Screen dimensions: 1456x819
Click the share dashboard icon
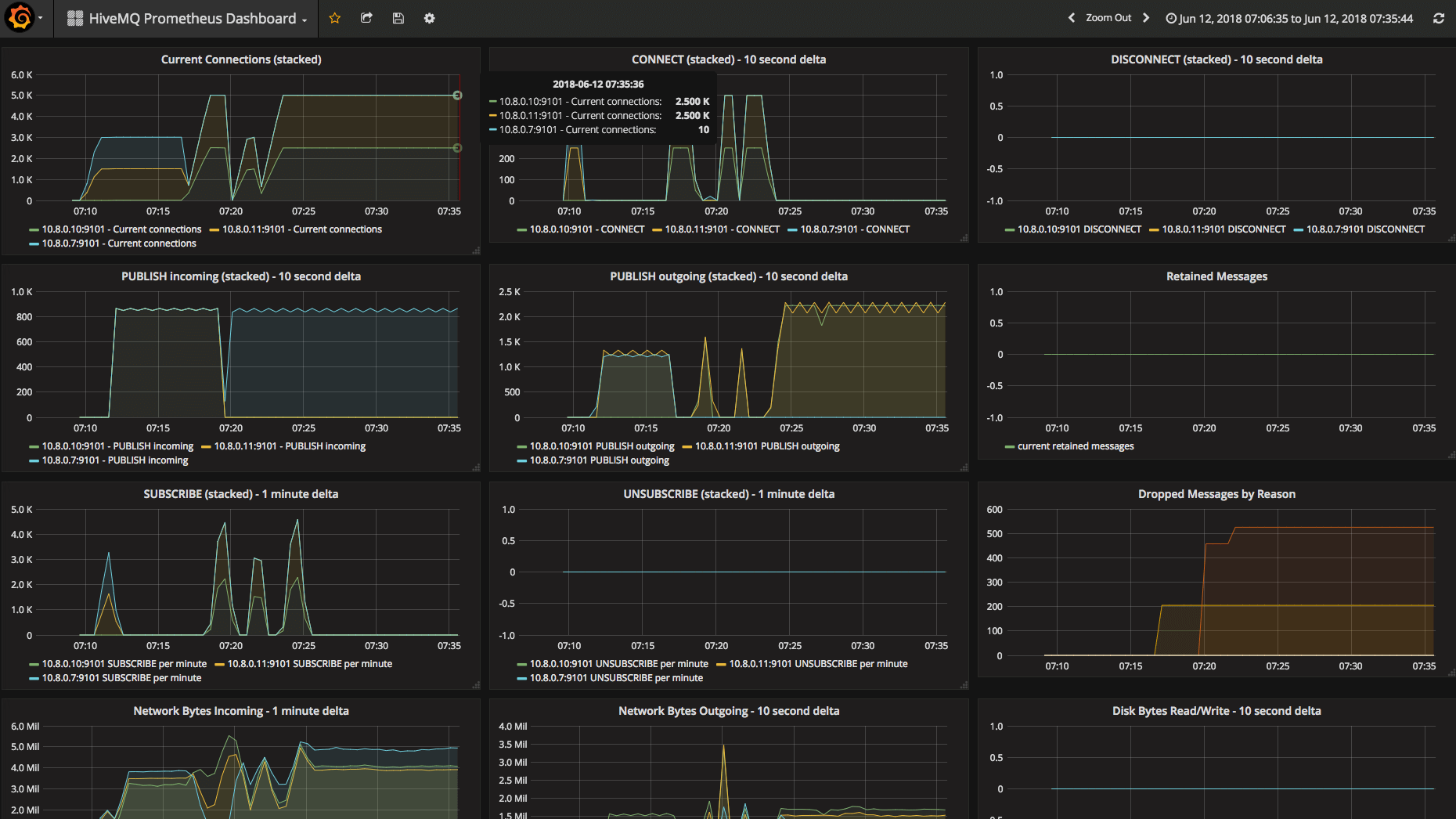click(x=366, y=18)
